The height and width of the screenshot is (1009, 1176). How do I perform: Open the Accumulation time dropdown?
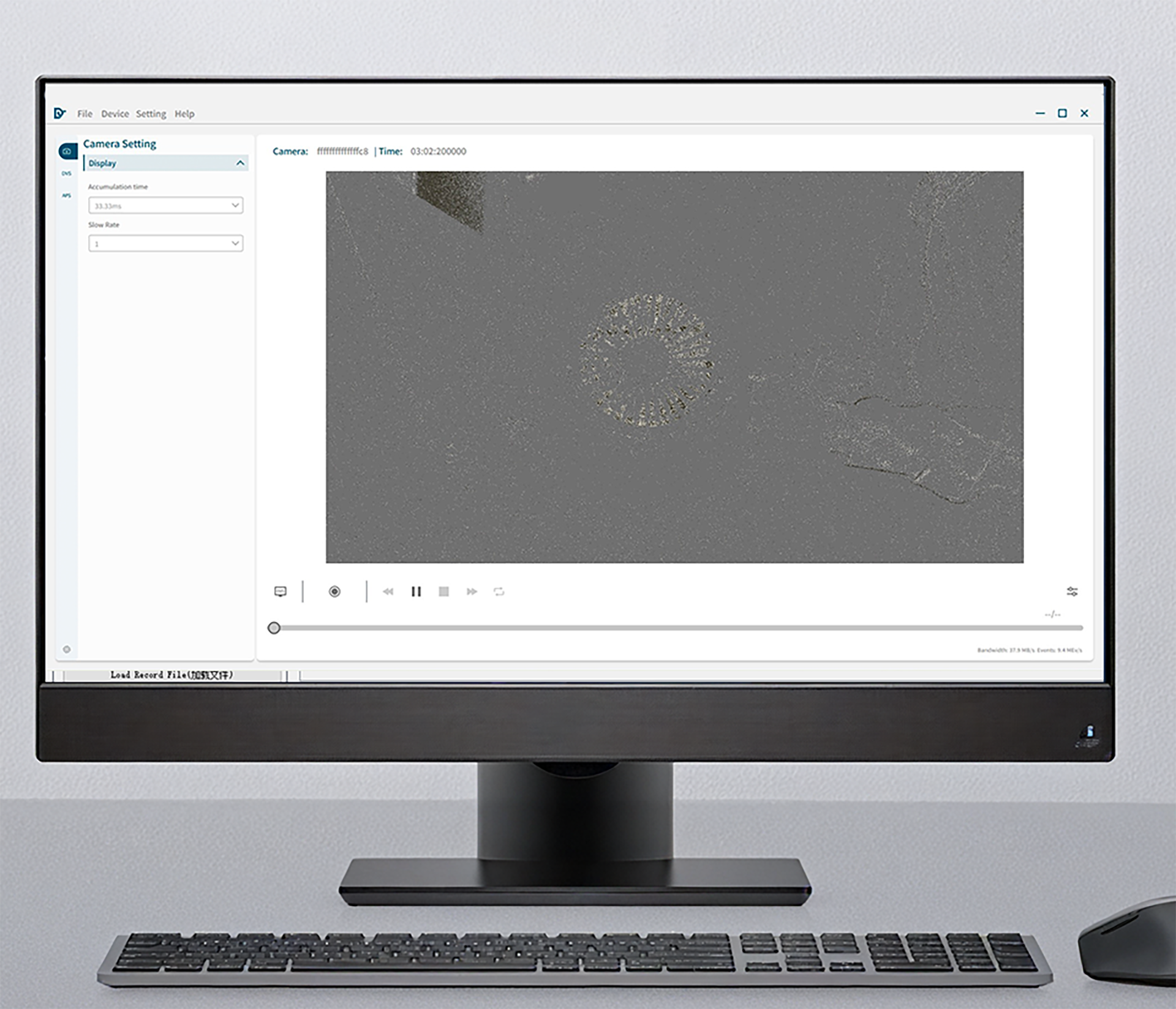165,206
